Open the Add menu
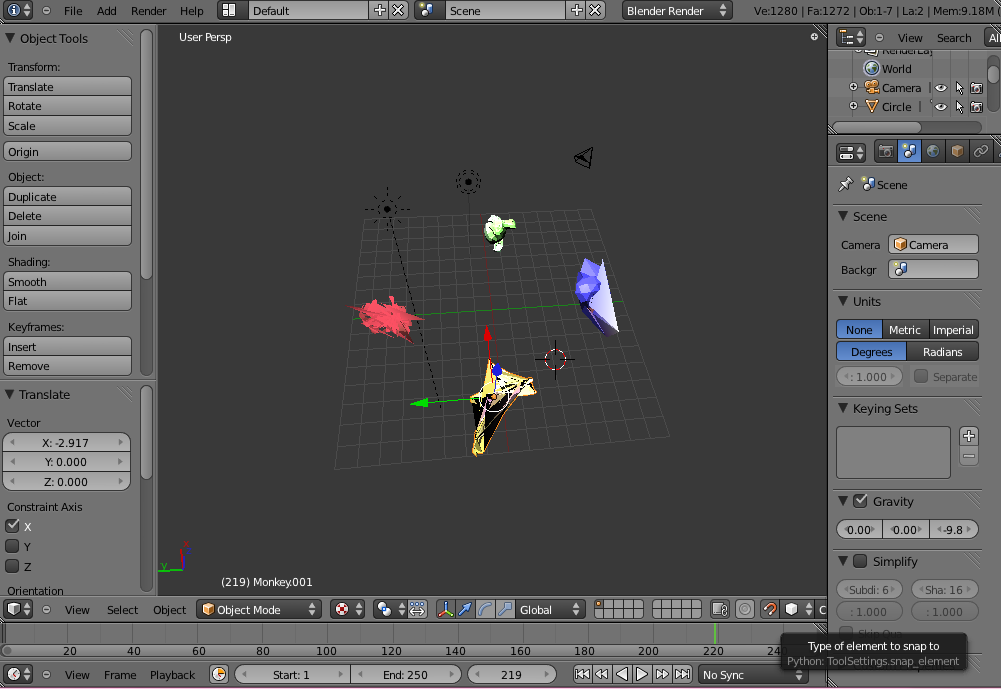The image size is (1001, 689). click(x=107, y=11)
